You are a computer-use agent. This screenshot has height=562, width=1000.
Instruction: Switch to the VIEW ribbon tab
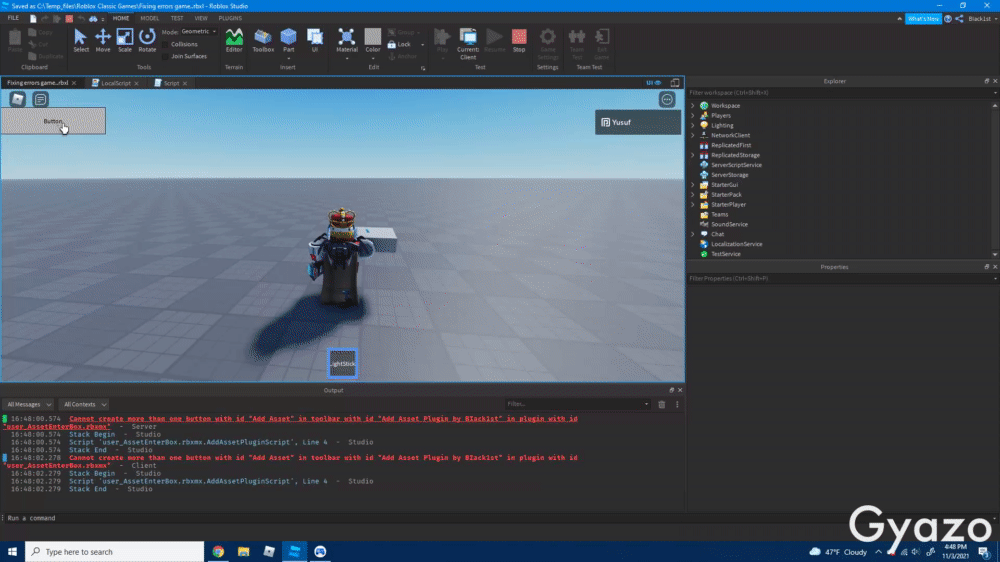coord(201,18)
